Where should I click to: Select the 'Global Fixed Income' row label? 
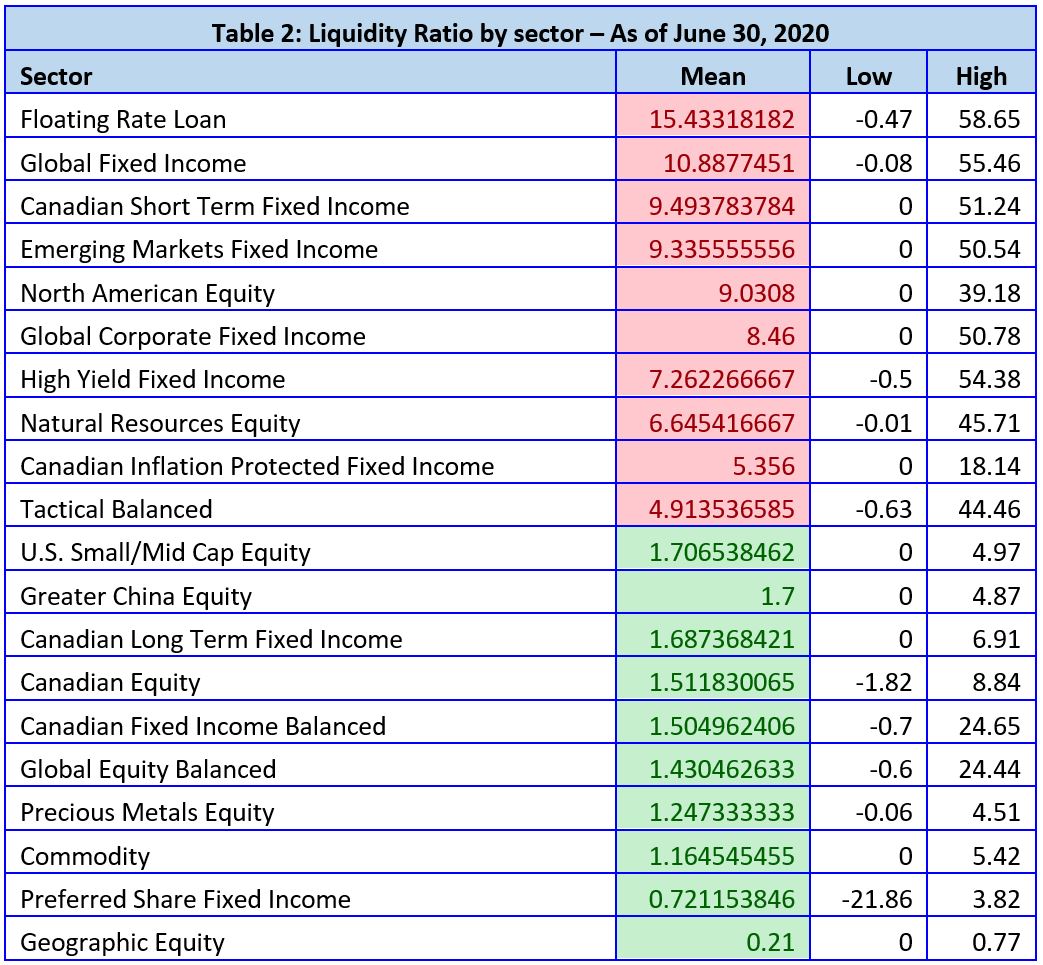tap(133, 162)
